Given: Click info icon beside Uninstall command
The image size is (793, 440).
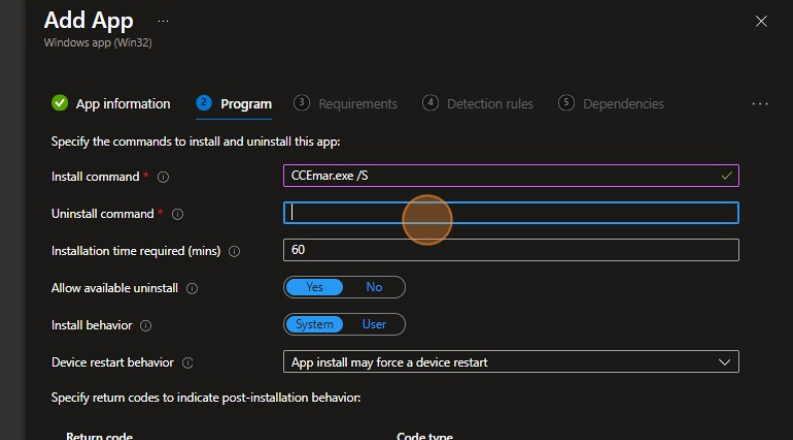Looking at the screenshot, I should (178, 214).
